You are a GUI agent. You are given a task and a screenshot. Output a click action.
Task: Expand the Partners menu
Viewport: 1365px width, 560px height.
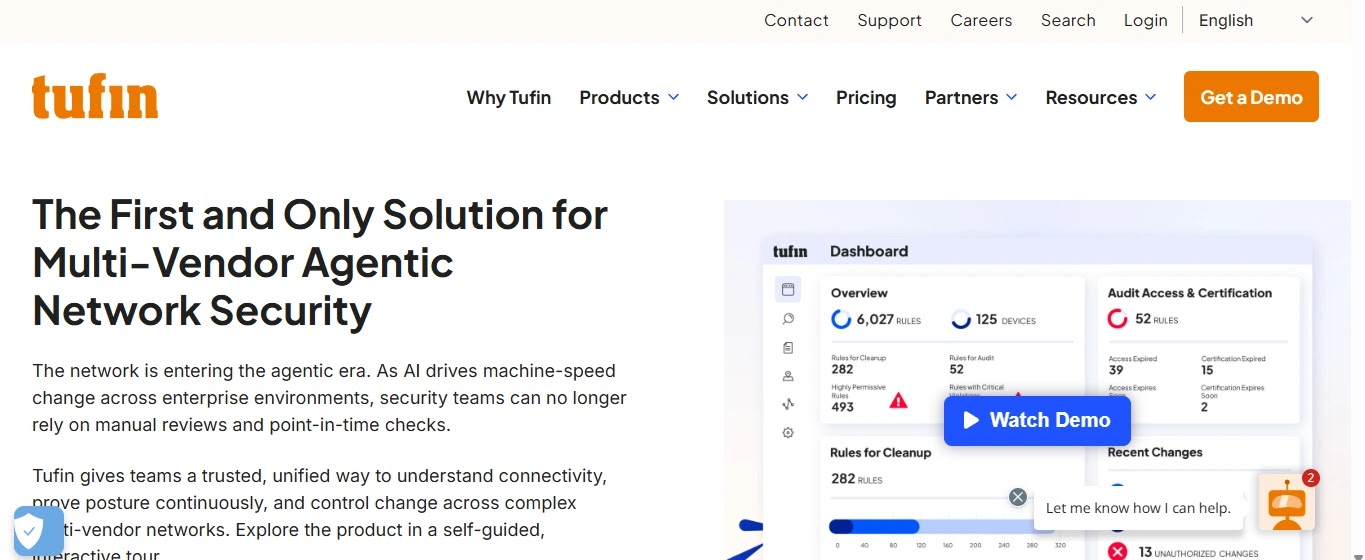[x=971, y=97]
